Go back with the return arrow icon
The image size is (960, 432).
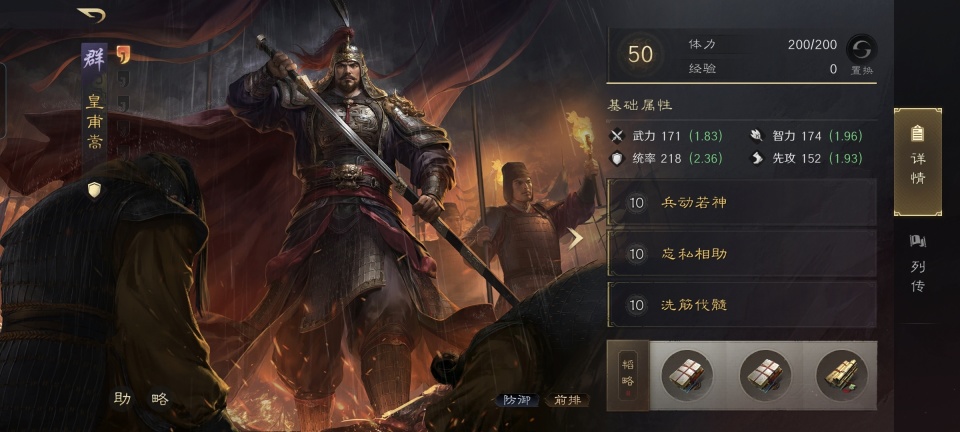(x=91, y=15)
